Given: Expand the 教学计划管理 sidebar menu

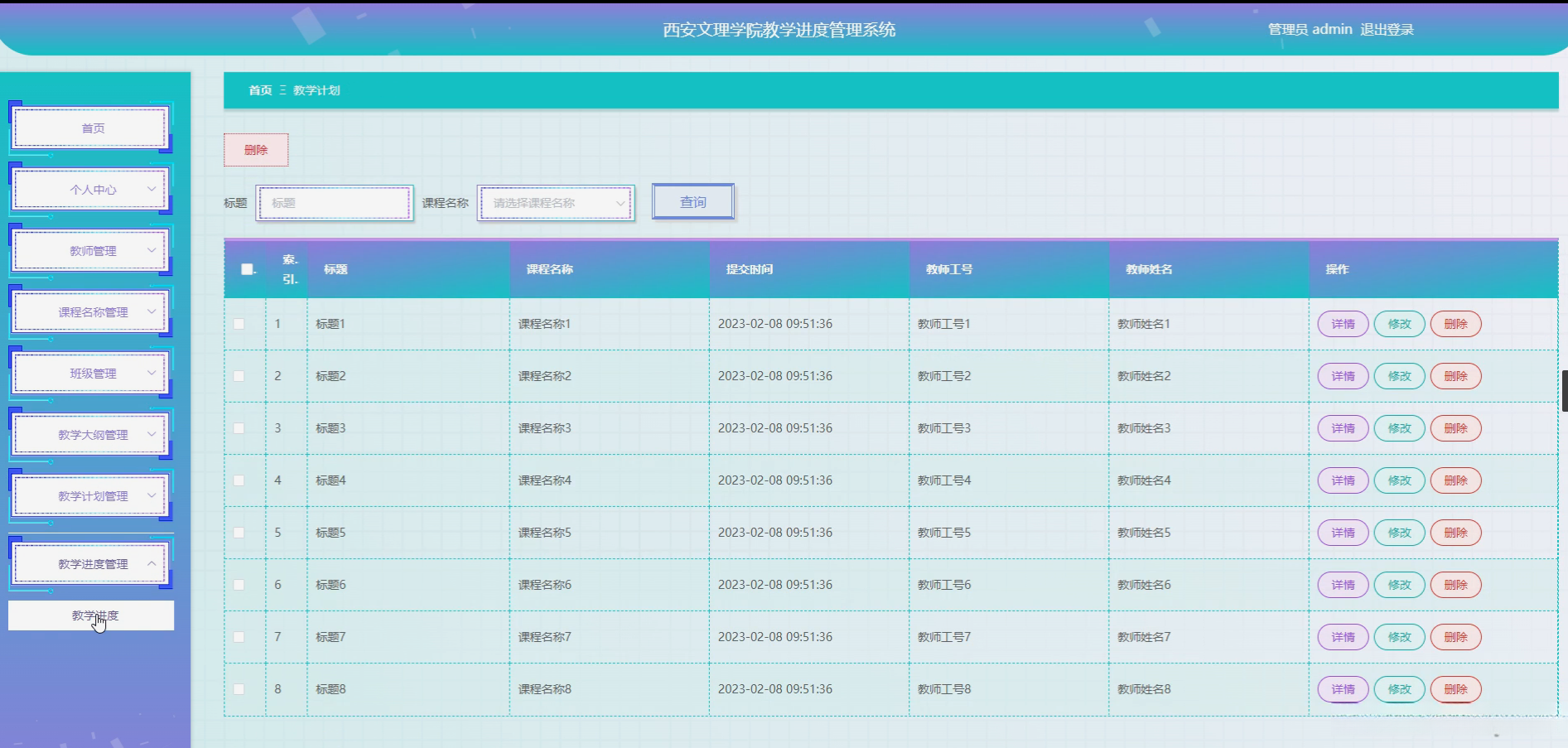Looking at the screenshot, I should [91, 496].
